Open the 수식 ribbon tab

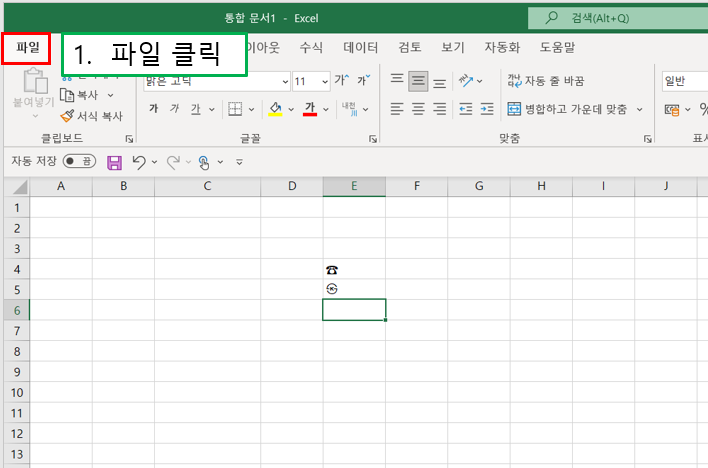[x=311, y=47]
